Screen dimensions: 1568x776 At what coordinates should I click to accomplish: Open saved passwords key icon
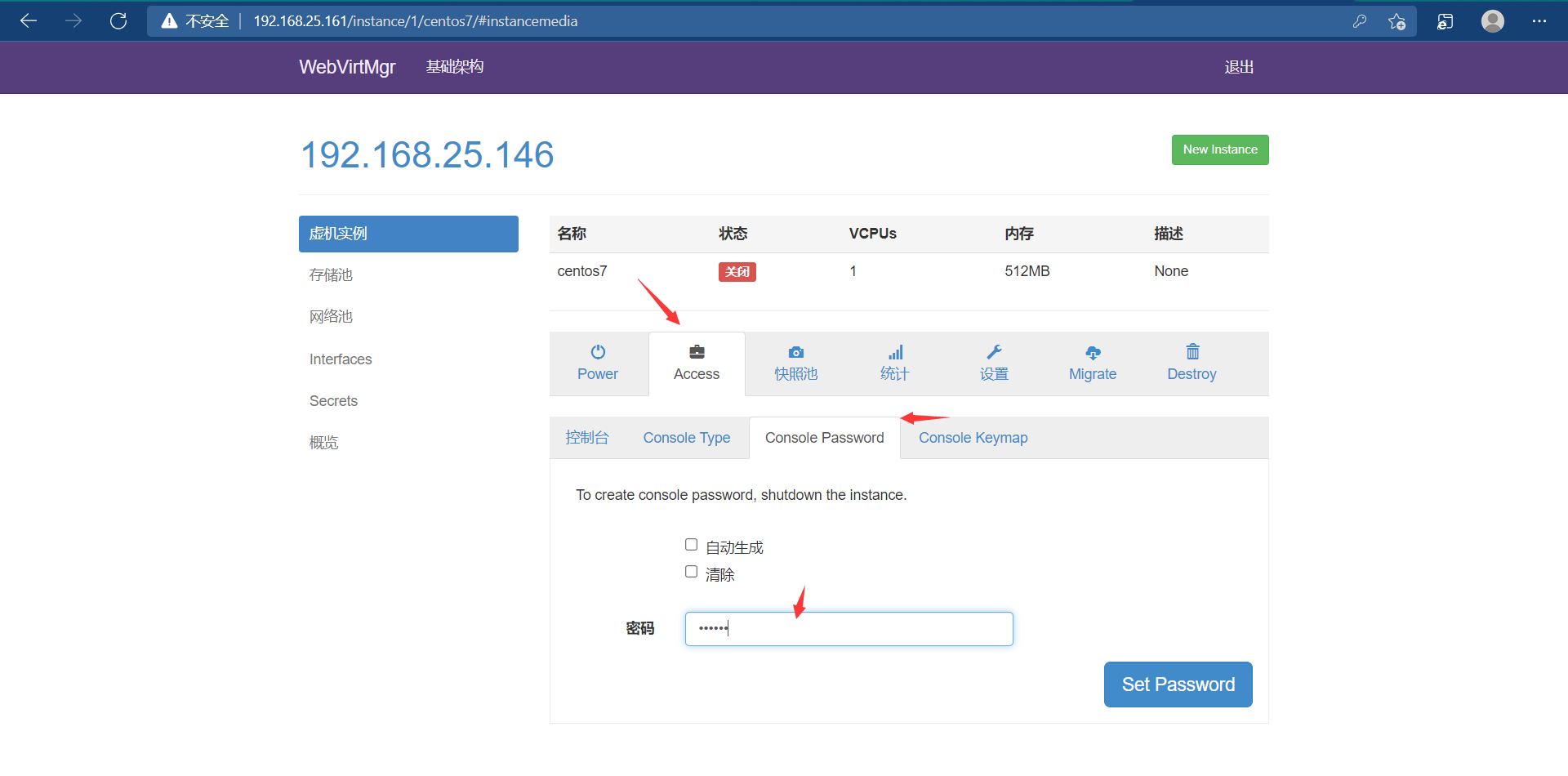1360,21
